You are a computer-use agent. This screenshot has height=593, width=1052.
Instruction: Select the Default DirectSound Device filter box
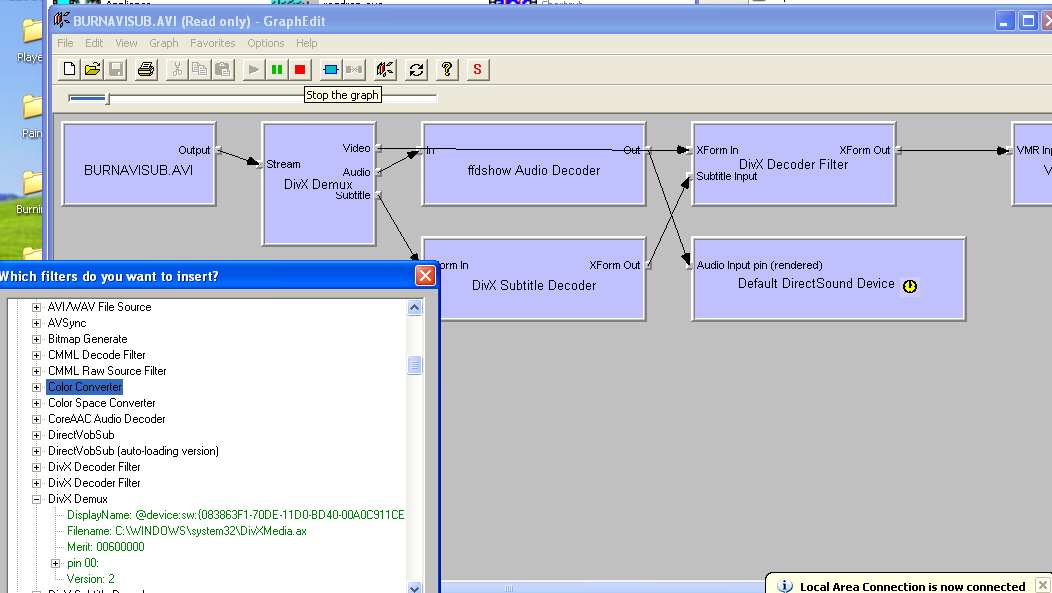[829, 278]
